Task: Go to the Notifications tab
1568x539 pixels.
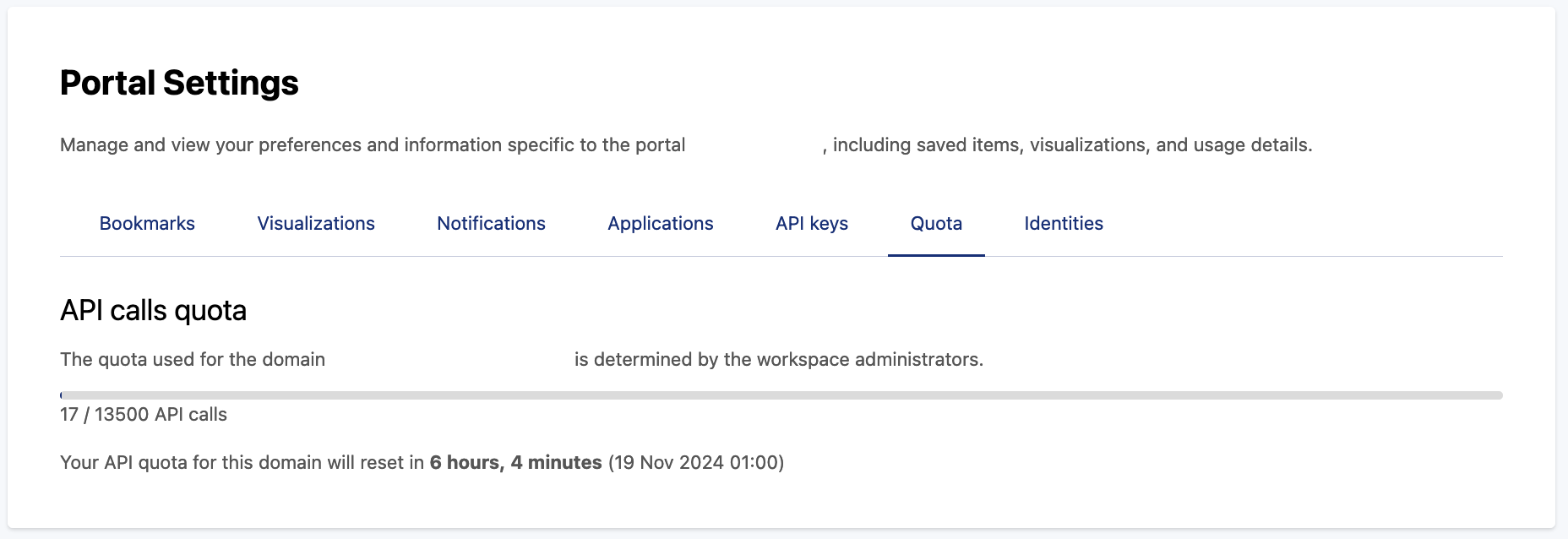Action: (x=491, y=224)
